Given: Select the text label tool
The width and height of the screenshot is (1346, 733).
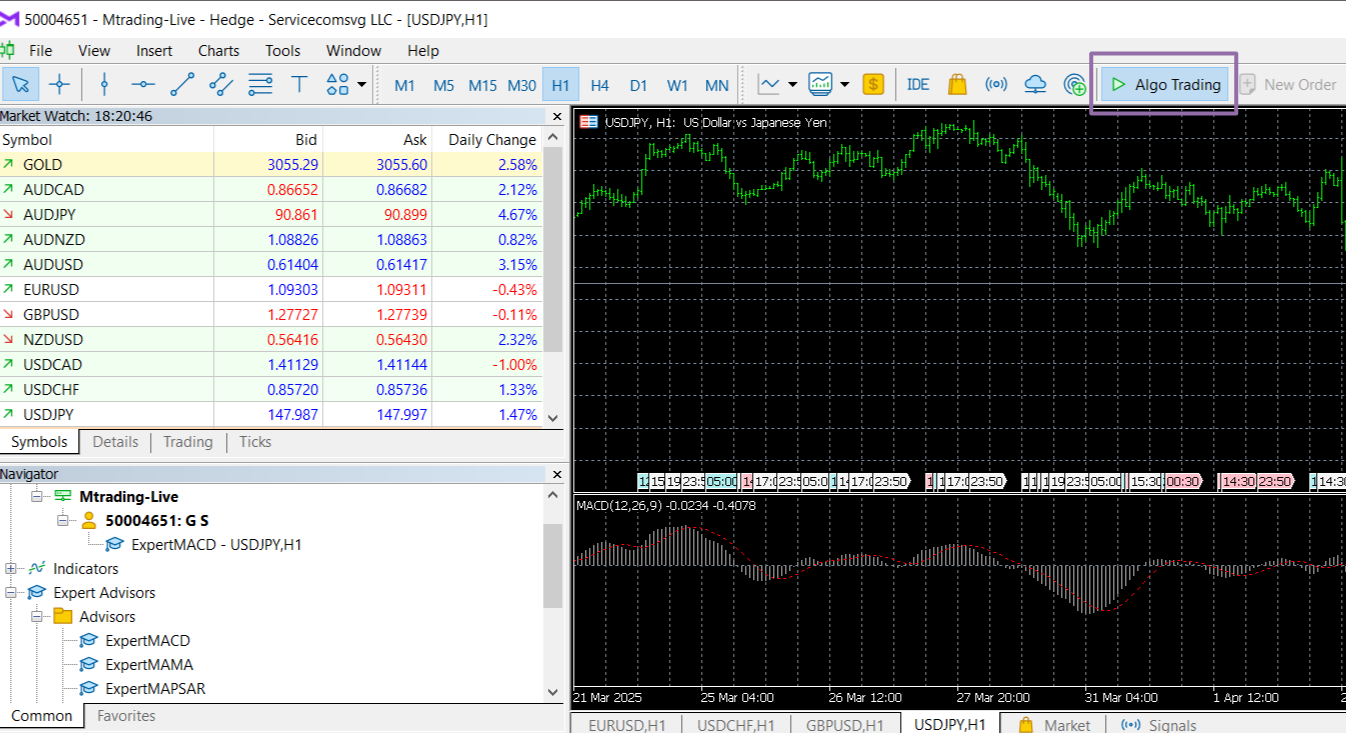Looking at the screenshot, I should (299, 84).
